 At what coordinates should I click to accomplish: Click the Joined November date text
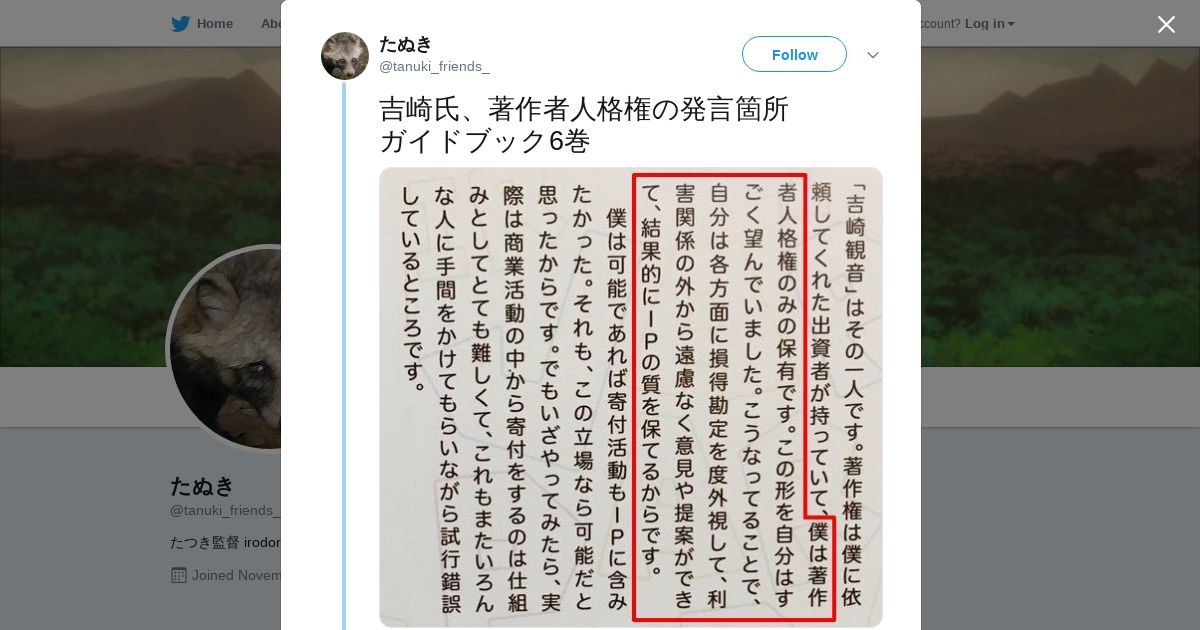(x=236, y=575)
